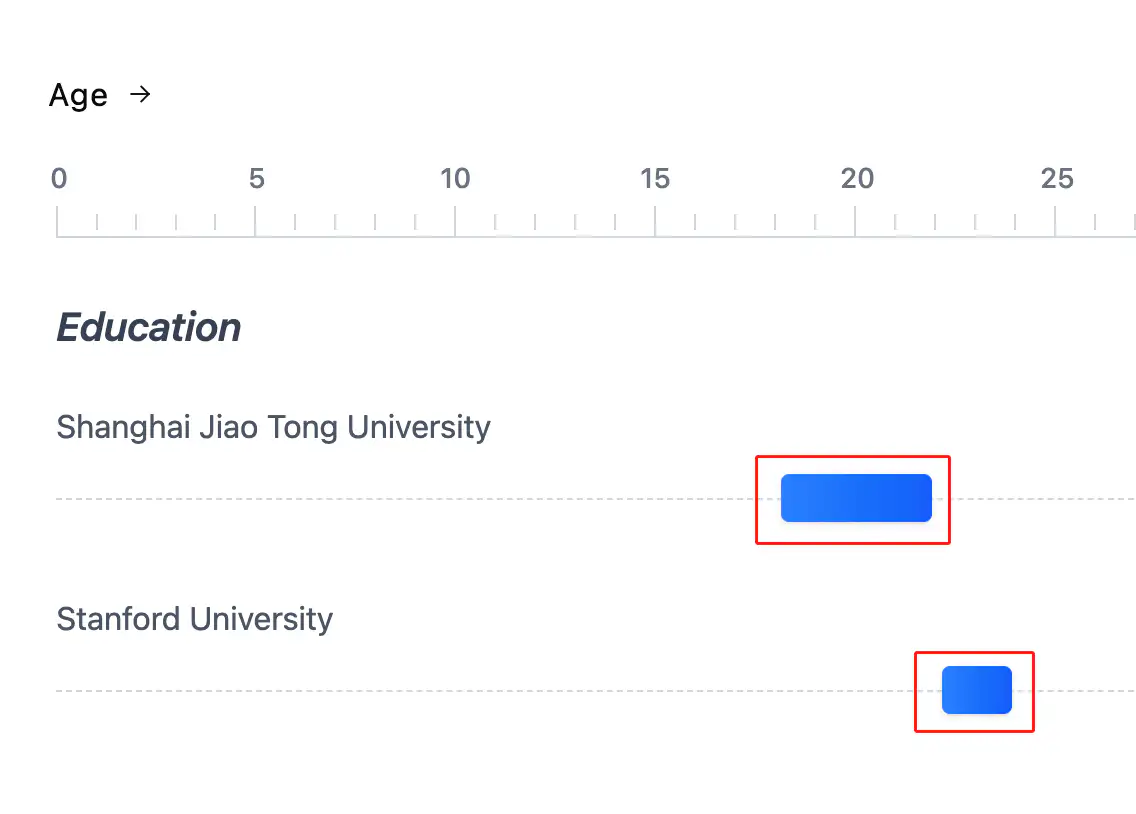Click the age 12 tick mark on ruler
The width and height of the screenshot is (1136, 814).
click(535, 222)
